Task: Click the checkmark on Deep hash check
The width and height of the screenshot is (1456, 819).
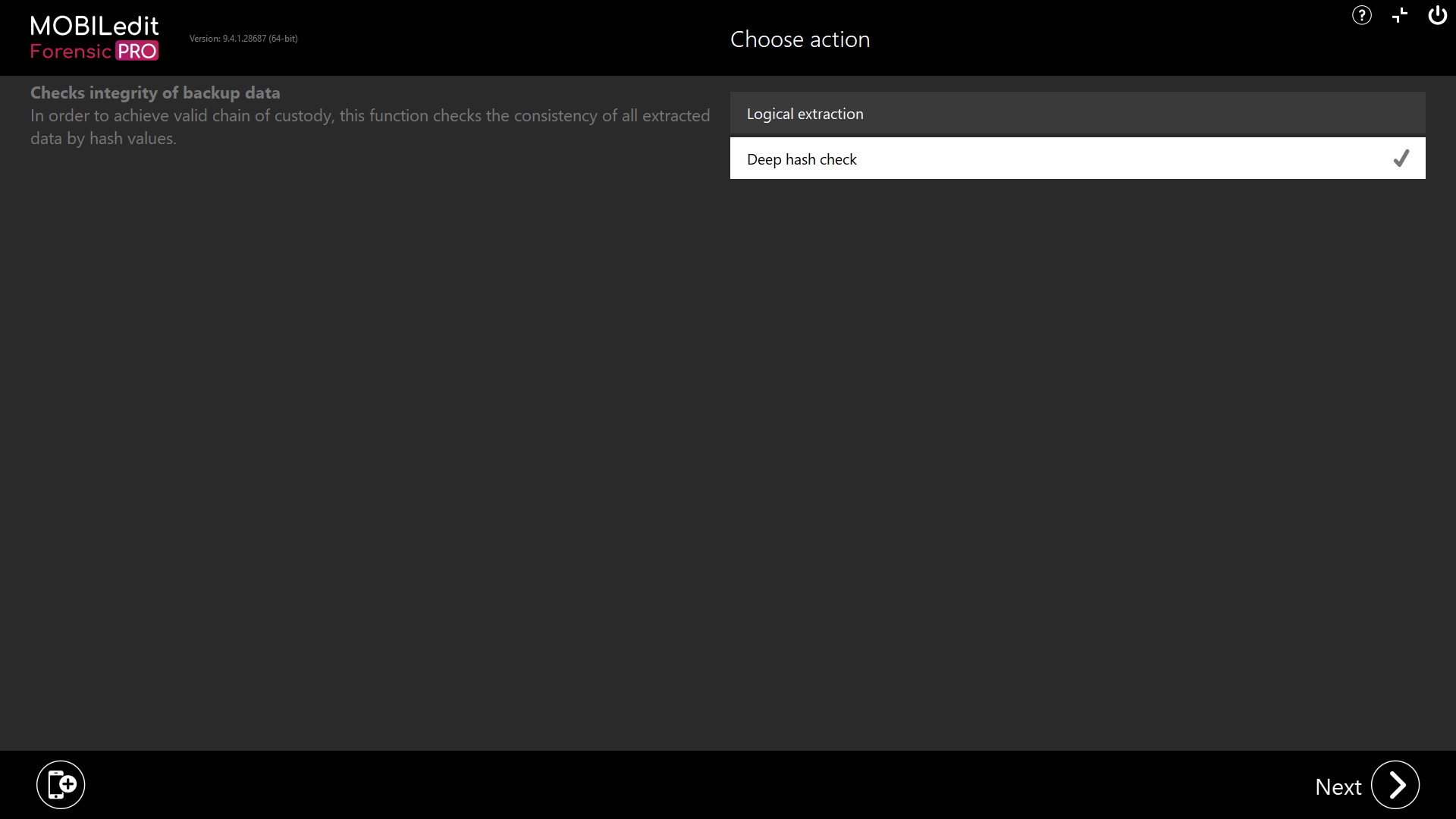Action: click(1401, 158)
